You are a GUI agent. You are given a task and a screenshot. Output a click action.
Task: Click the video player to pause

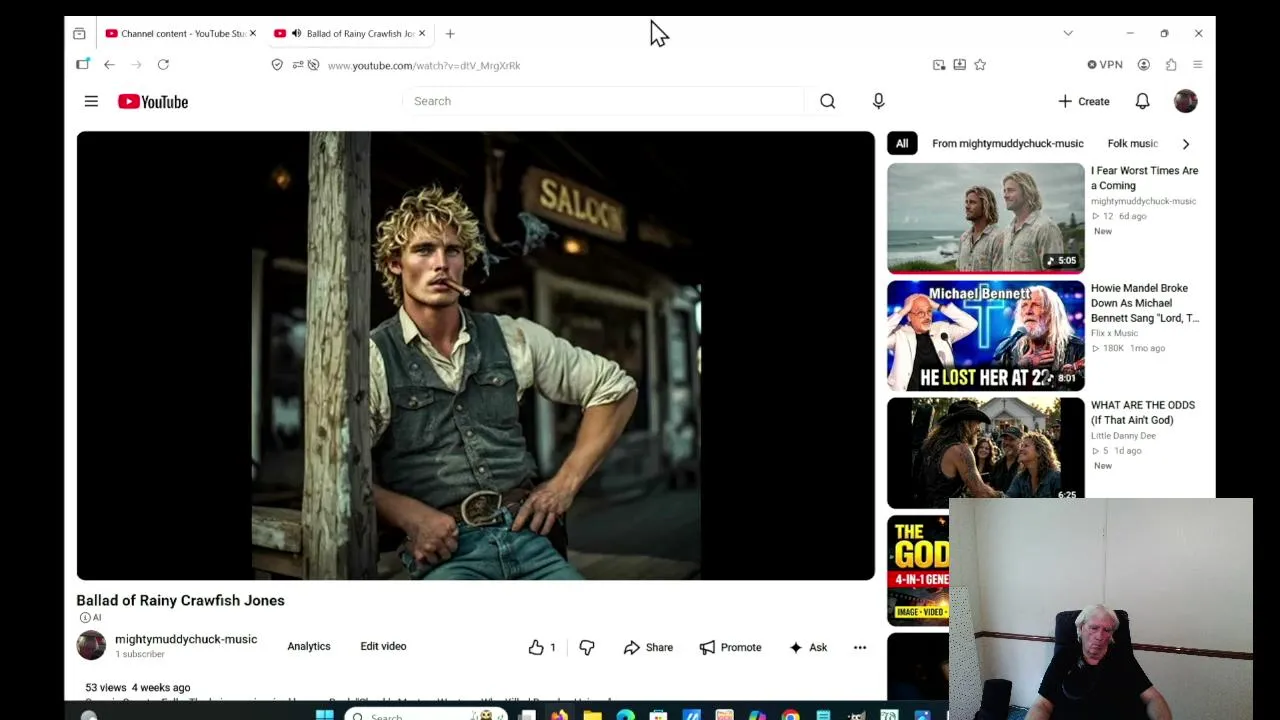[x=475, y=356]
